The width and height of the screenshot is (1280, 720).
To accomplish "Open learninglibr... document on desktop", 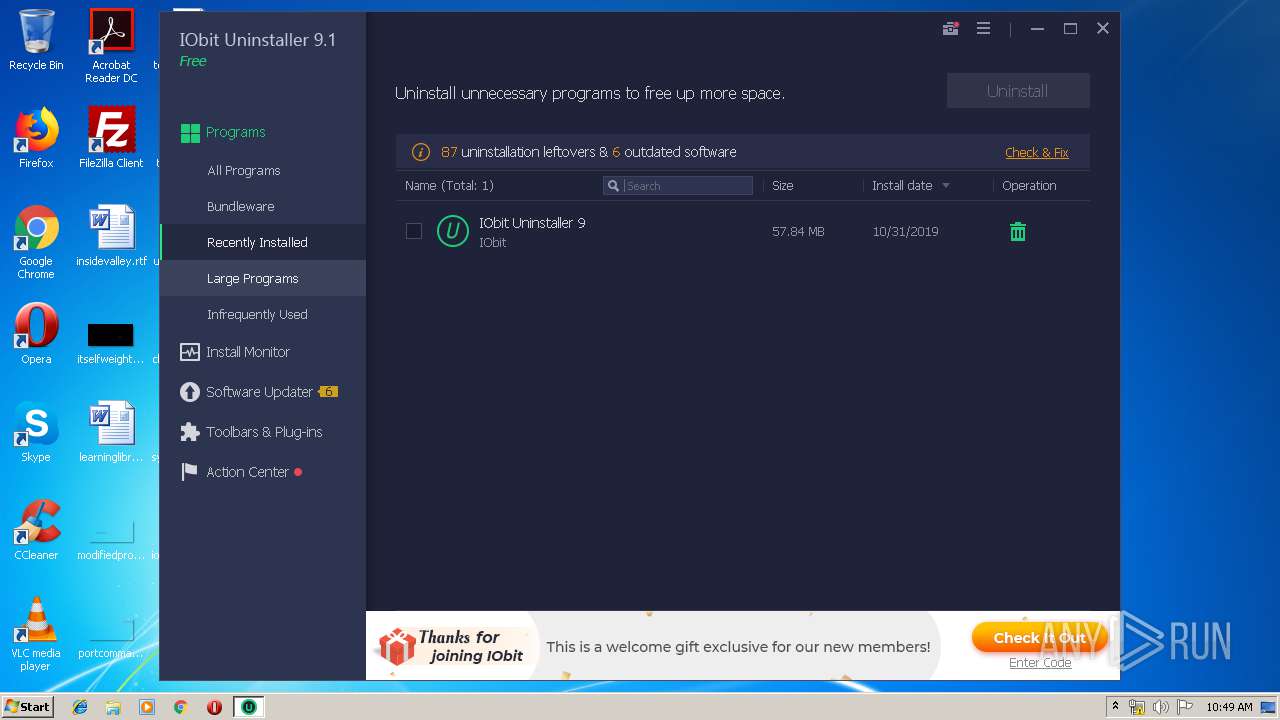I will (111, 432).
